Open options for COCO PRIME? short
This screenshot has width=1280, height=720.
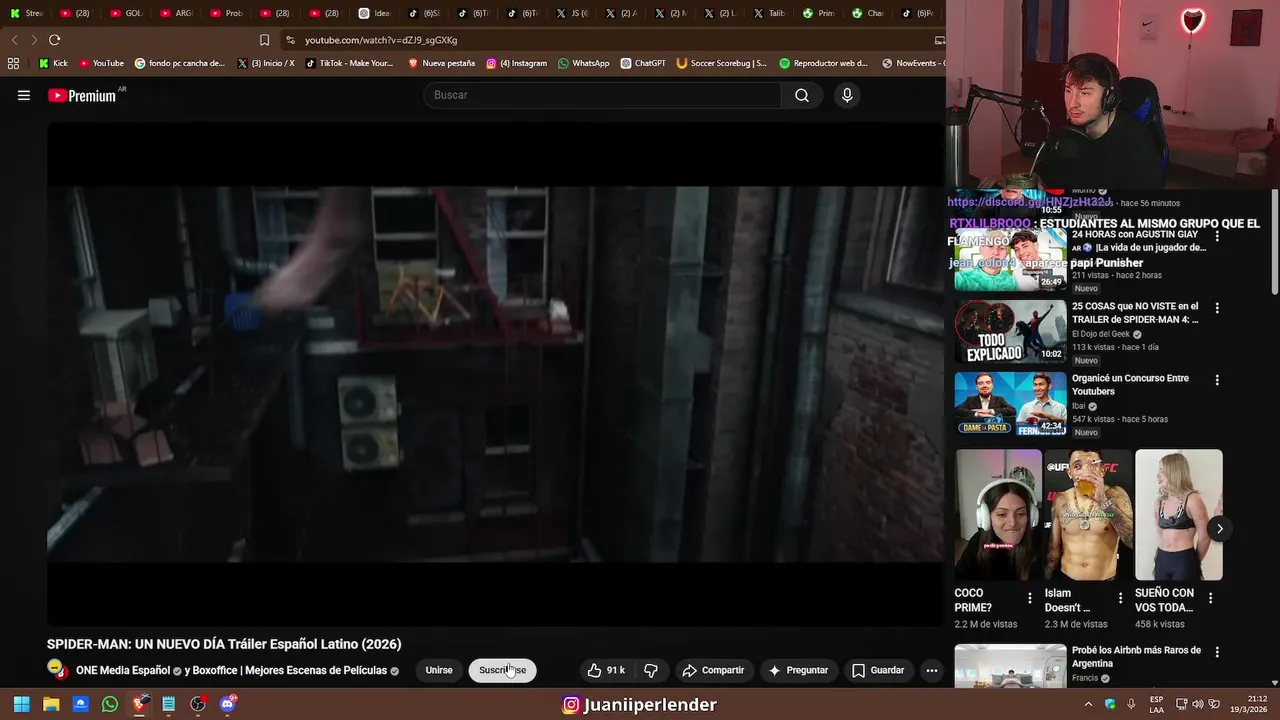1030,598
